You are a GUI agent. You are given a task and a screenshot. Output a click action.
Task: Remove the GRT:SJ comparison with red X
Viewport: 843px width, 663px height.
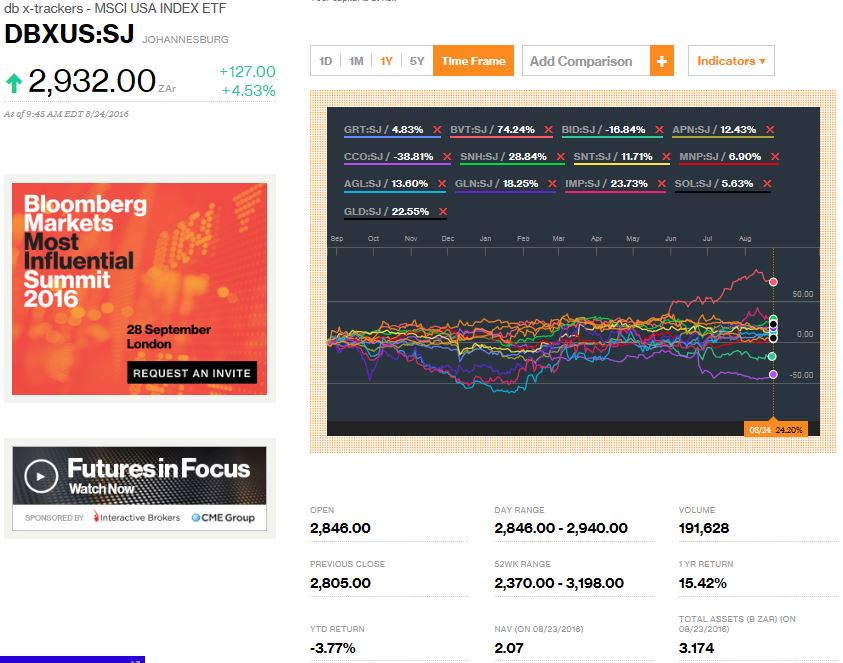(436, 130)
